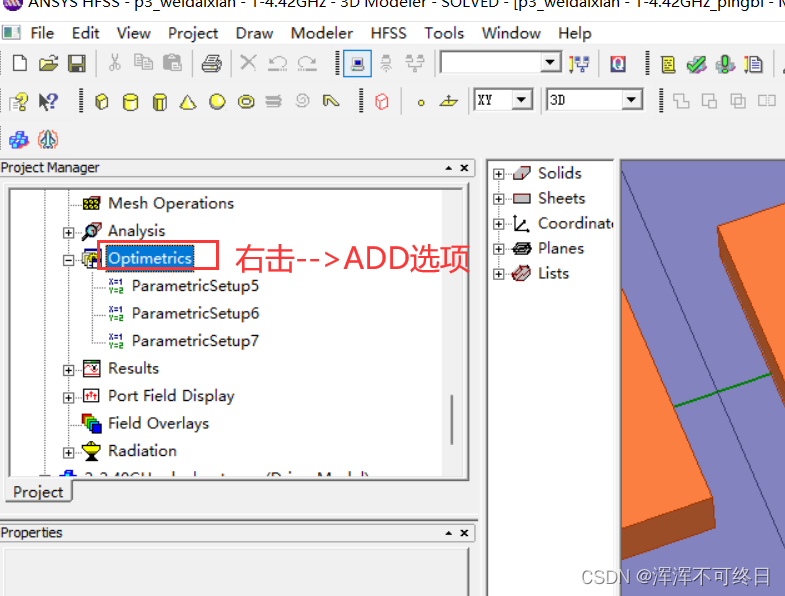The image size is (785, 596).
Task: Undo the last action
Action: 277,64
